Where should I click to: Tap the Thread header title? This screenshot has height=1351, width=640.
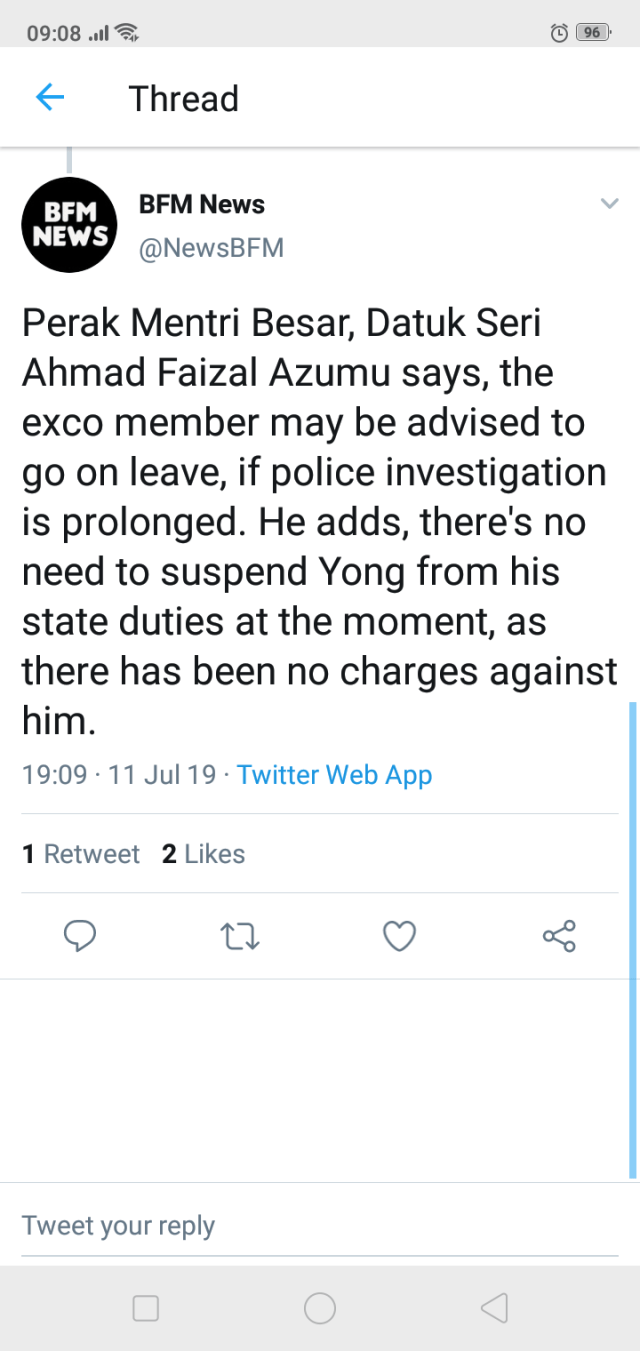point(183,99)
